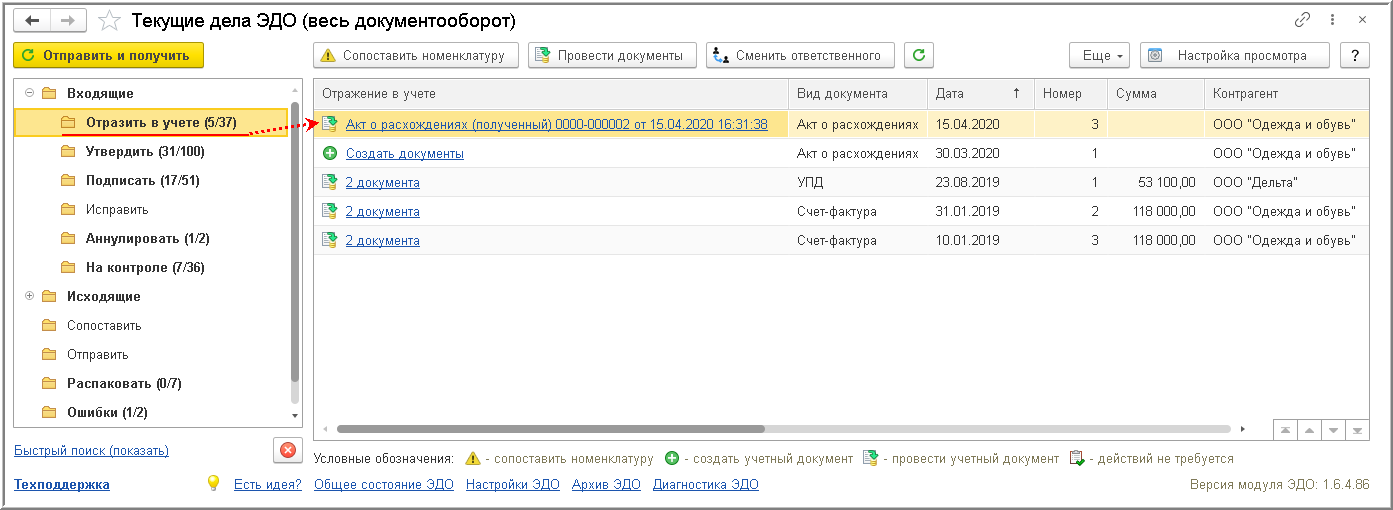Click document icon in 15.04.2020 row
The width and height of the screenshot is (1393, 510).
click(x=329, y=124)
